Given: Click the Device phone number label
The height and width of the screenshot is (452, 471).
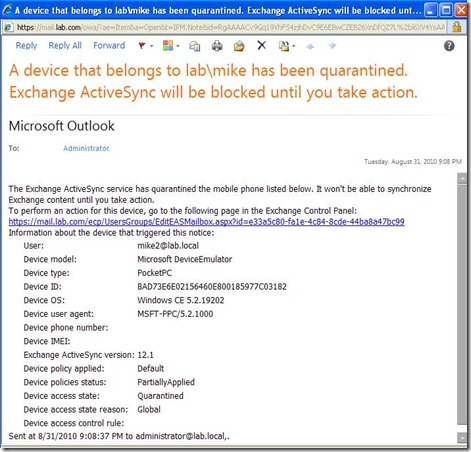Looking at the screenshot, I should click(x=66, y=328).
